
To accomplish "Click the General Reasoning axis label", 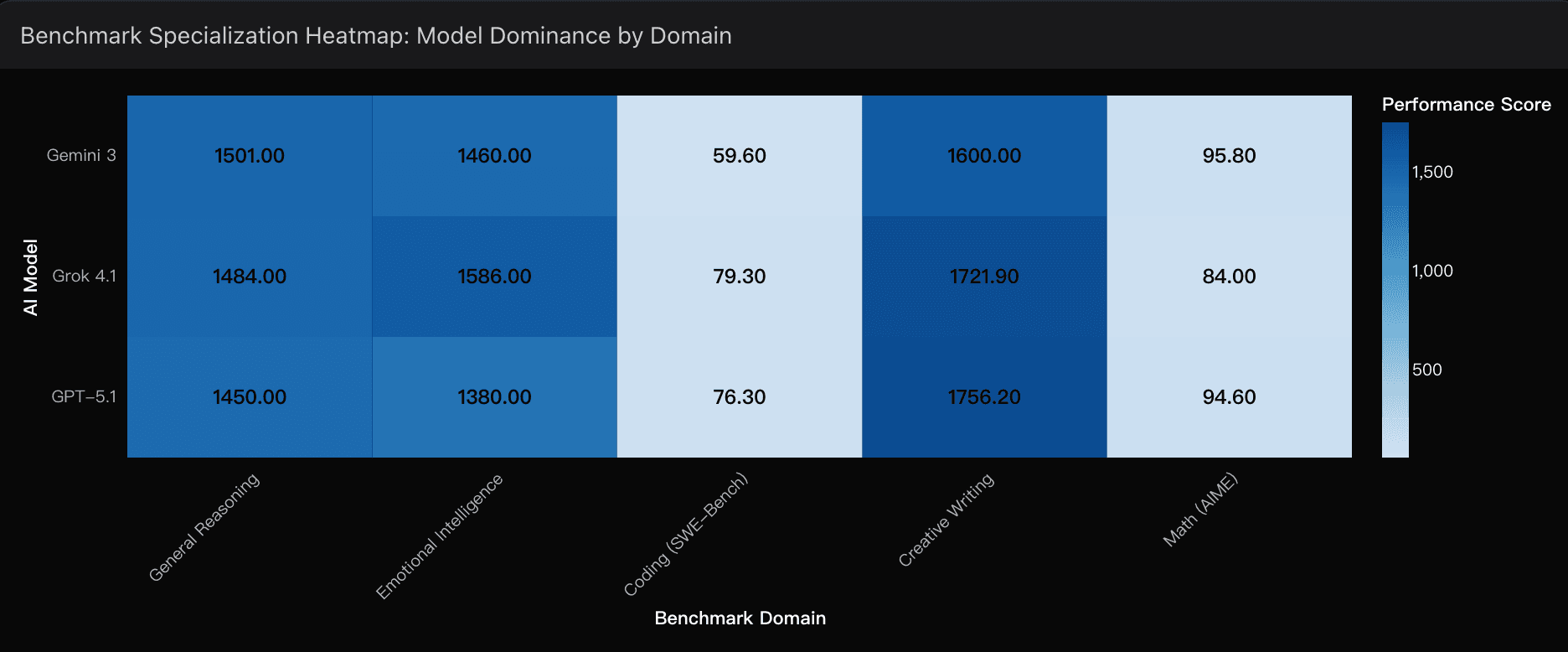I will click(x=204, y=527).
